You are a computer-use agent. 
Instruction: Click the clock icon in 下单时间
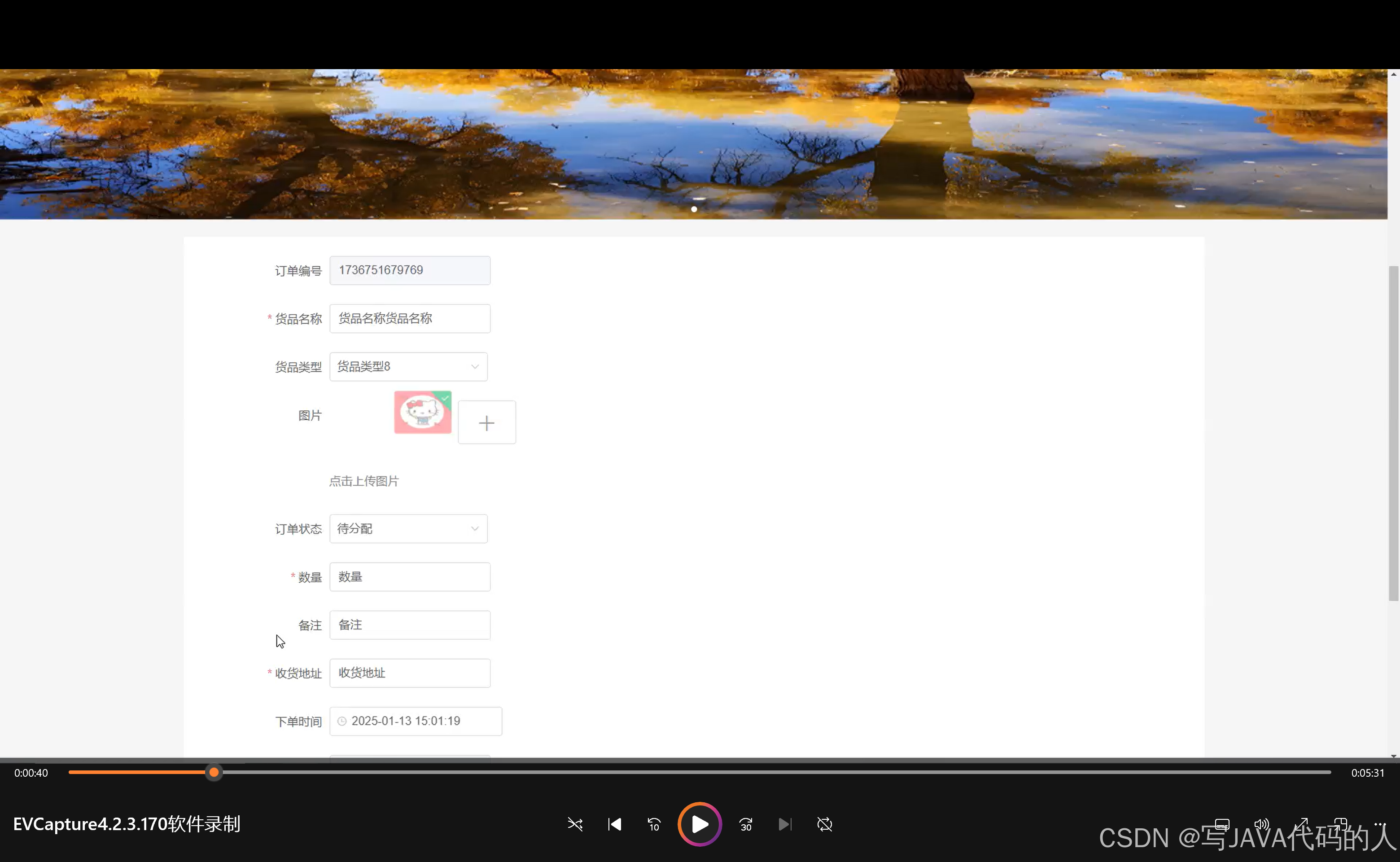pos(342,721)
